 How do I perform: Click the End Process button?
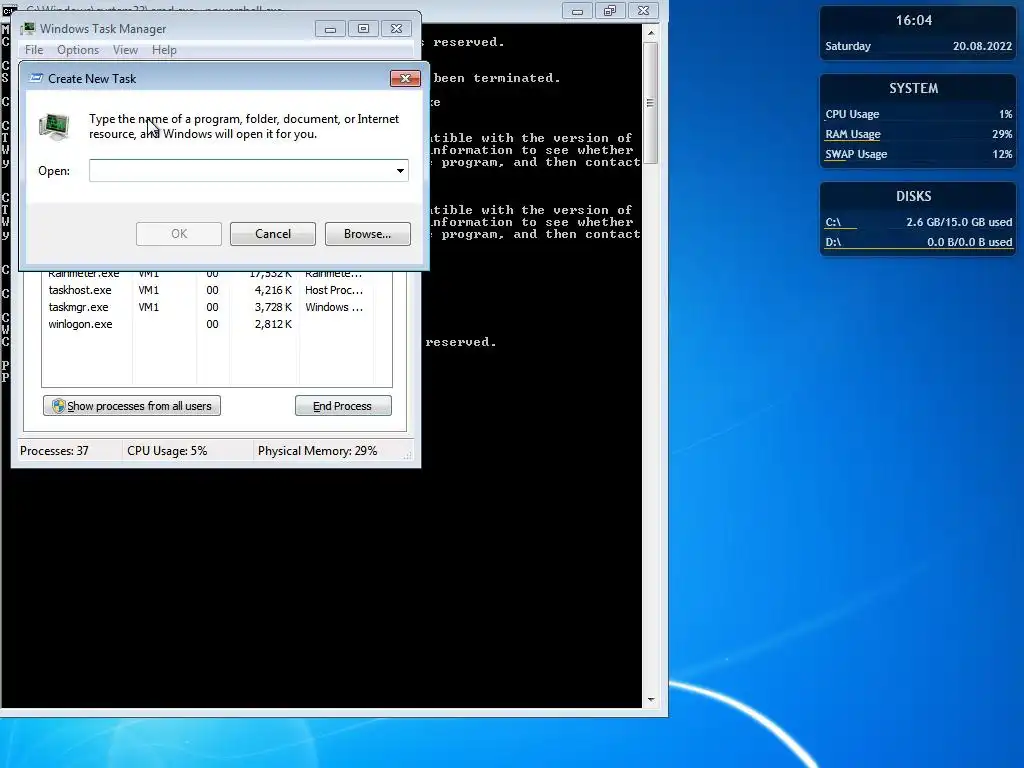pos(343,406)
